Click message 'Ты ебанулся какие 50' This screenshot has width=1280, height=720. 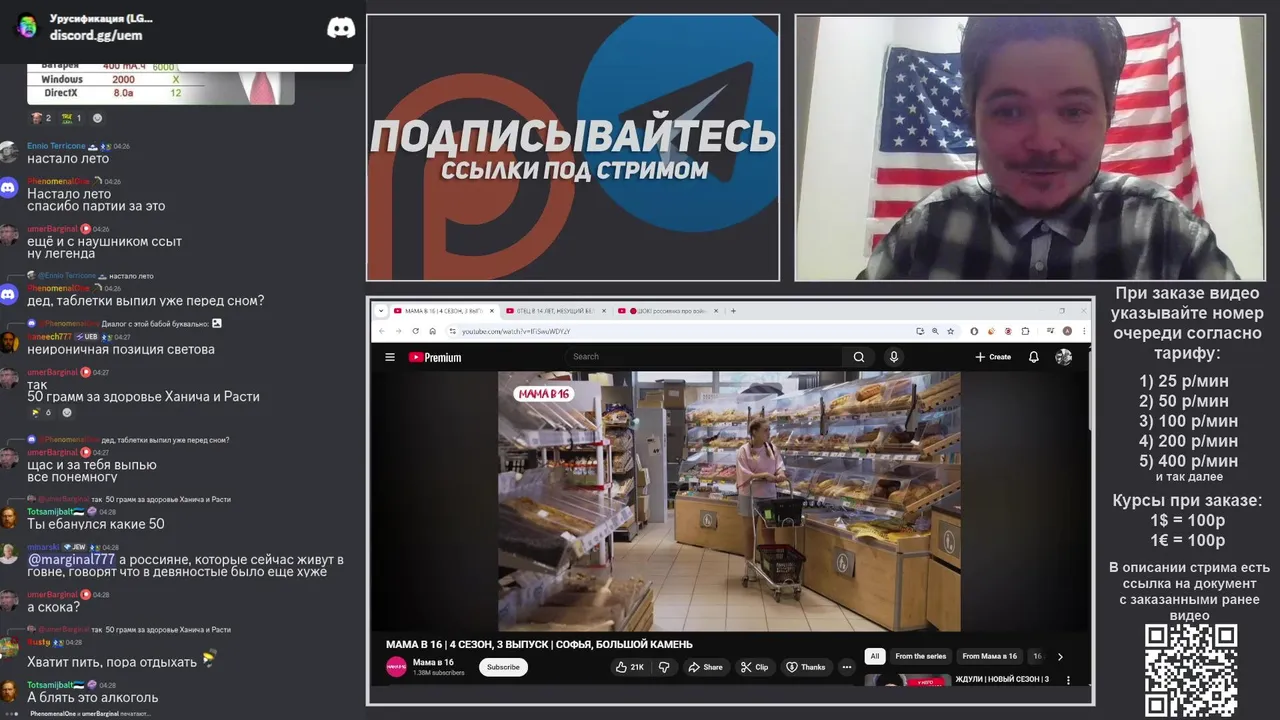pyautogui.click(x=96, y=524)
